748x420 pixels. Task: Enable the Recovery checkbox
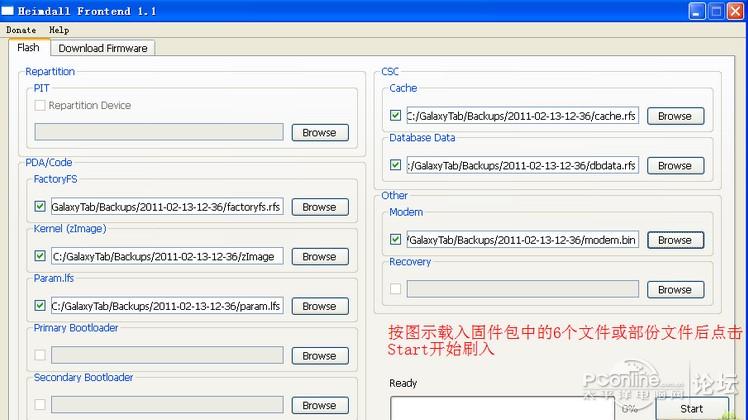(395, 289)
